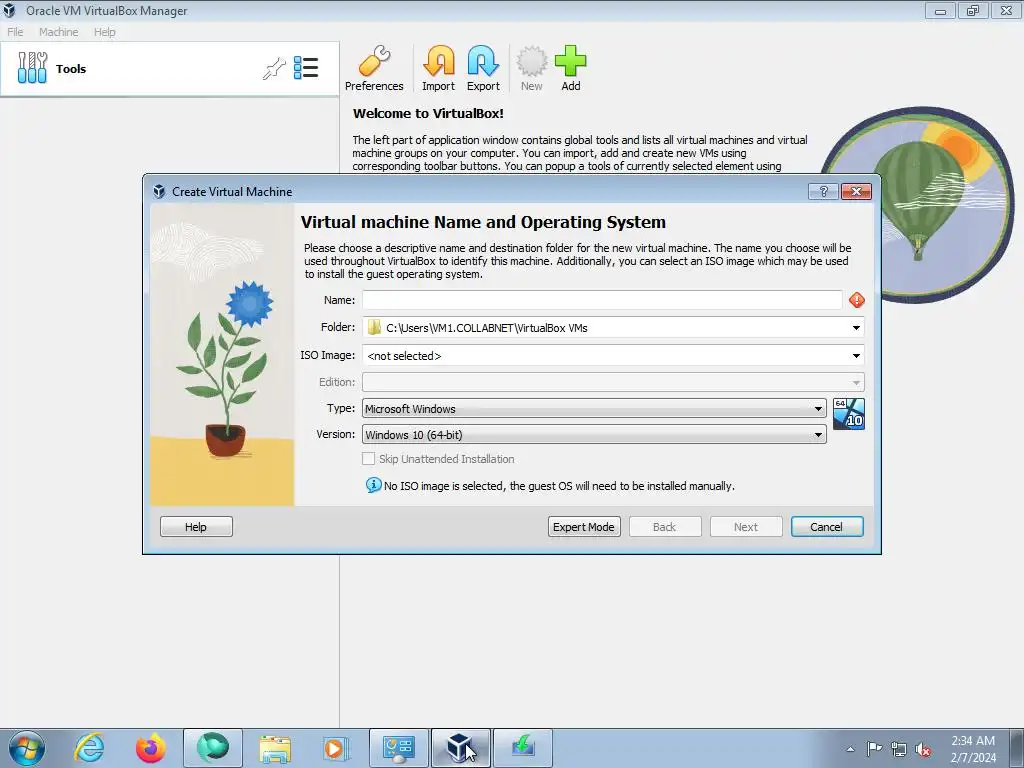Show hidden tray icons arrow
The height and width of the screenshot is (768, 1024).
pyautogui.click(x=850, y=749)
